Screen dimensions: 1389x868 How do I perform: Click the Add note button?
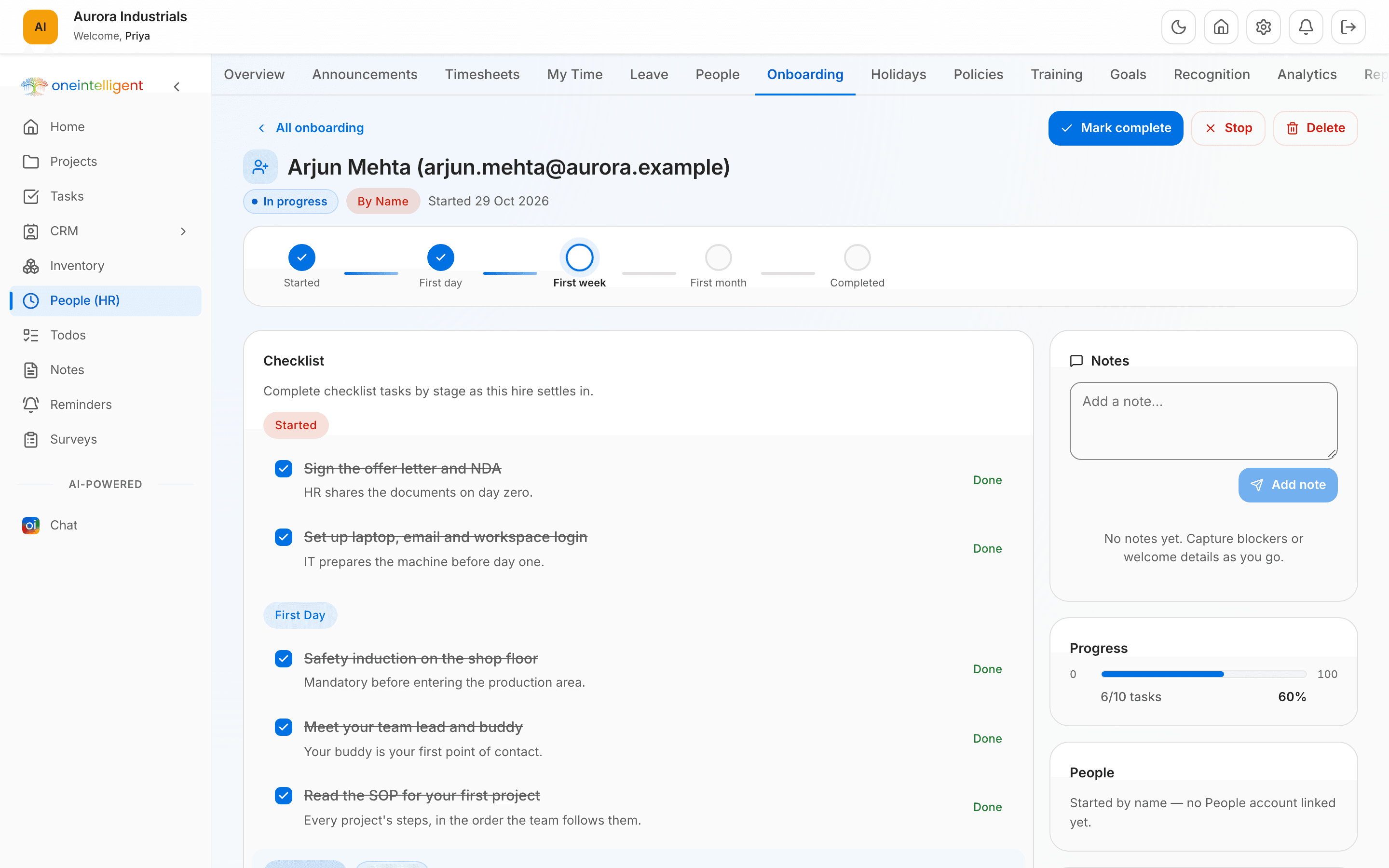click(x=1288, y=485)
